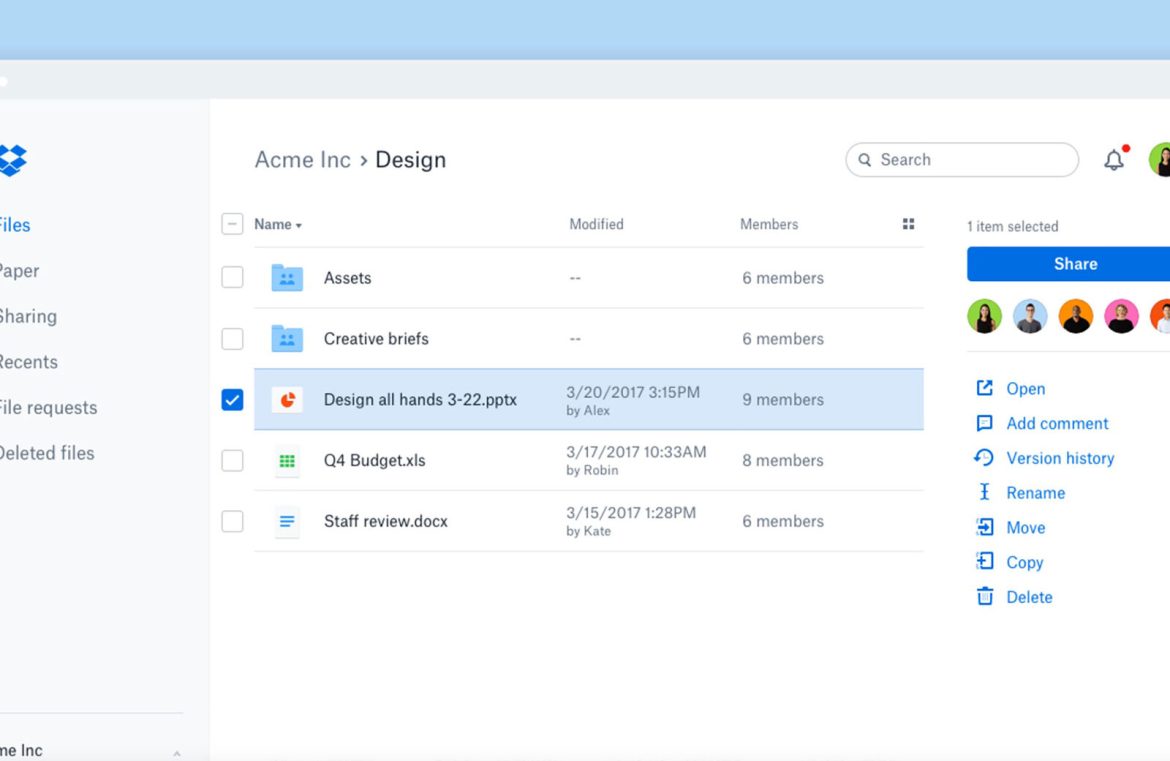The image size is (1170, 761).
Task: Toggle the select-all header checkbox
Action: click(232, 225)
